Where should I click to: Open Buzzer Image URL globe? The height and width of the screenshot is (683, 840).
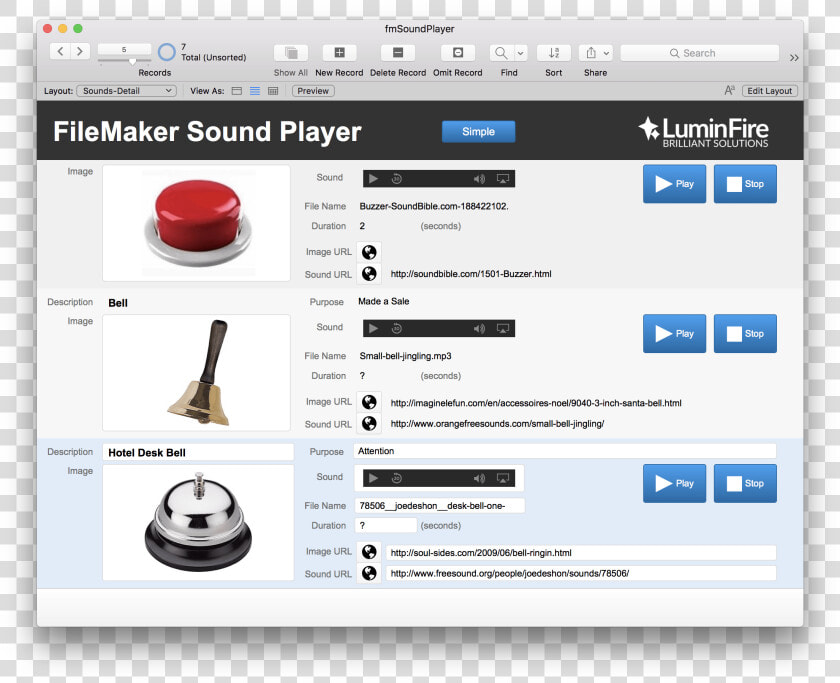(x=369, y=252)
